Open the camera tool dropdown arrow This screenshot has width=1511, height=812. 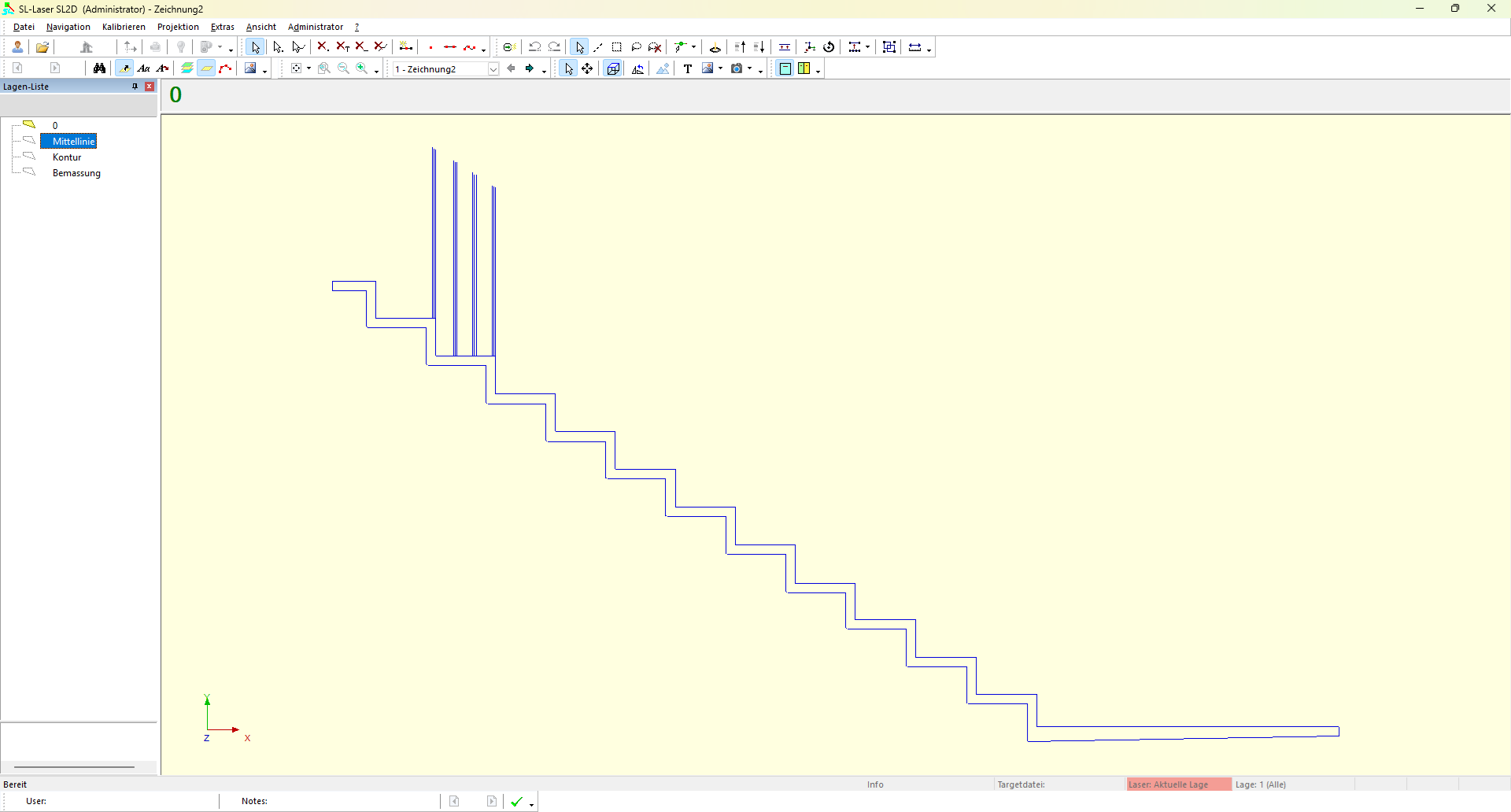(750, 68)
